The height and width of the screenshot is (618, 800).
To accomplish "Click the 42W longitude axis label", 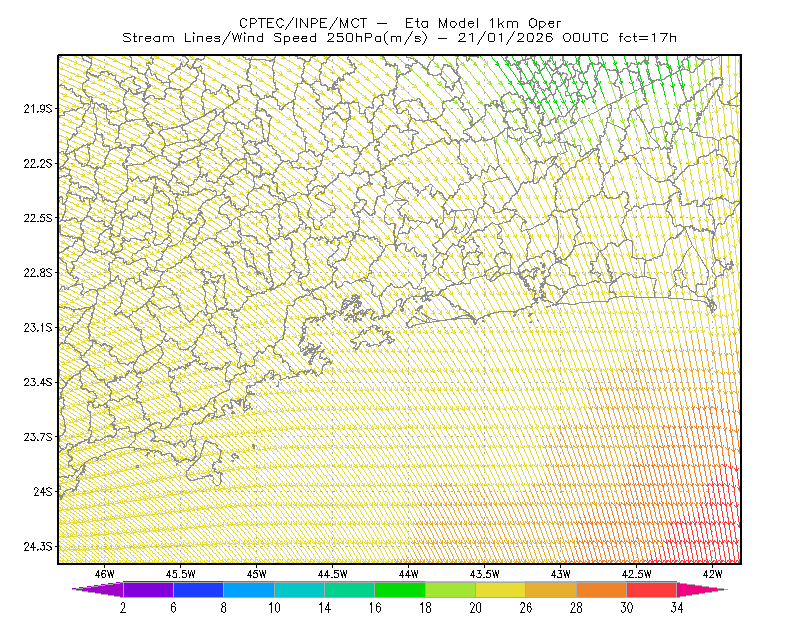I will 712,574.
